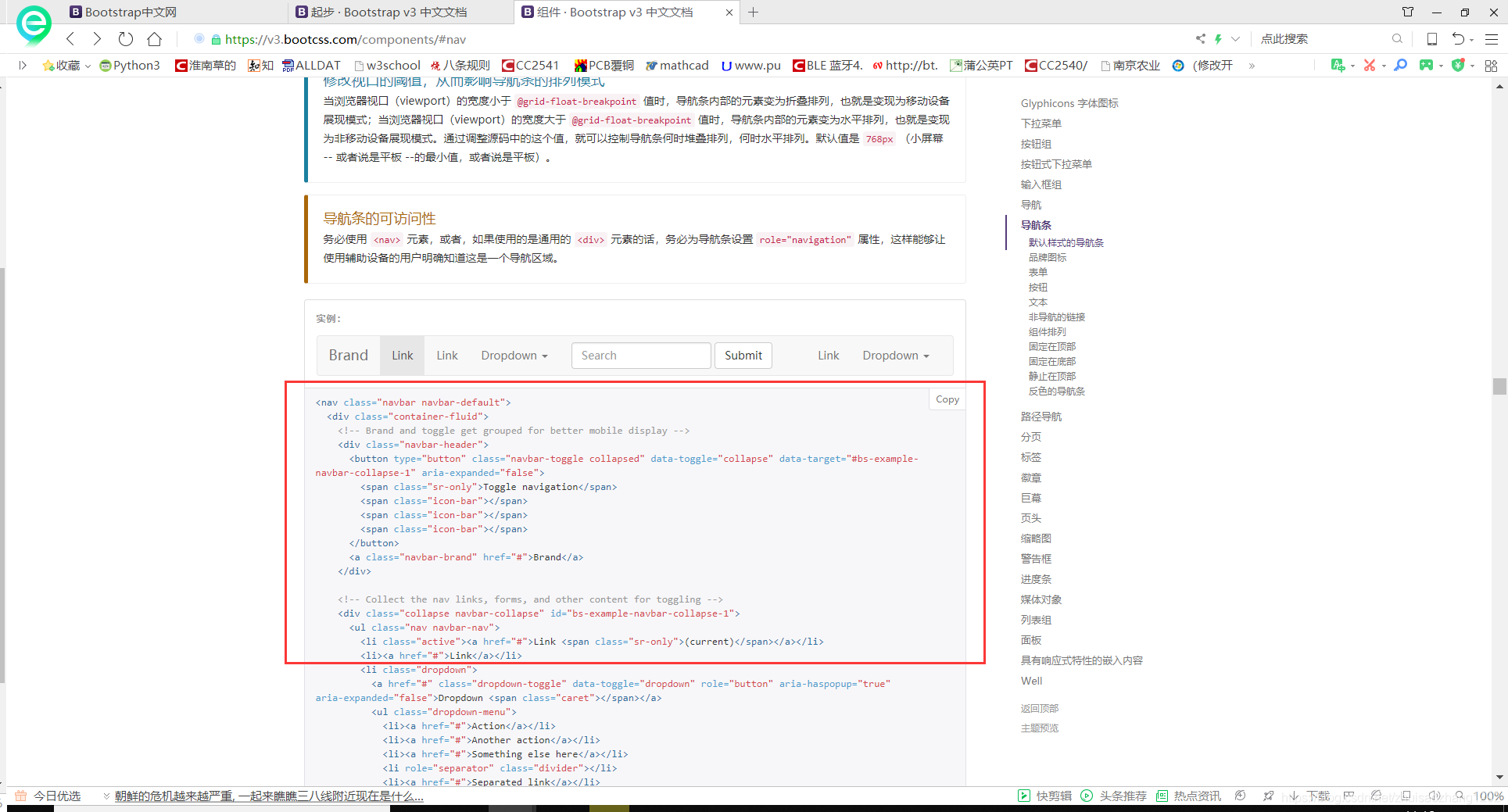Open the screenshot scissors tool in the toolbar
Screen dimensions: 1508x812
(x=1370, y=65)
